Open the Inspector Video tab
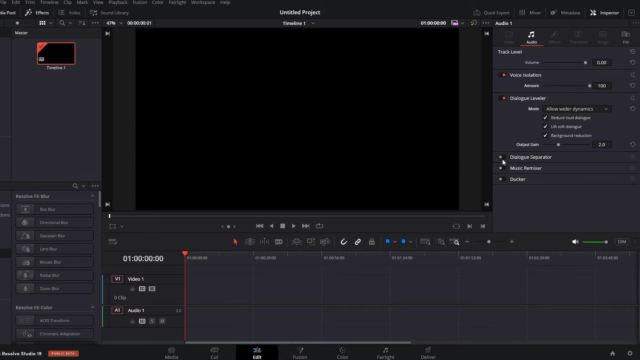The width and height of the screenshot is (640, 360). coord(509,37)
